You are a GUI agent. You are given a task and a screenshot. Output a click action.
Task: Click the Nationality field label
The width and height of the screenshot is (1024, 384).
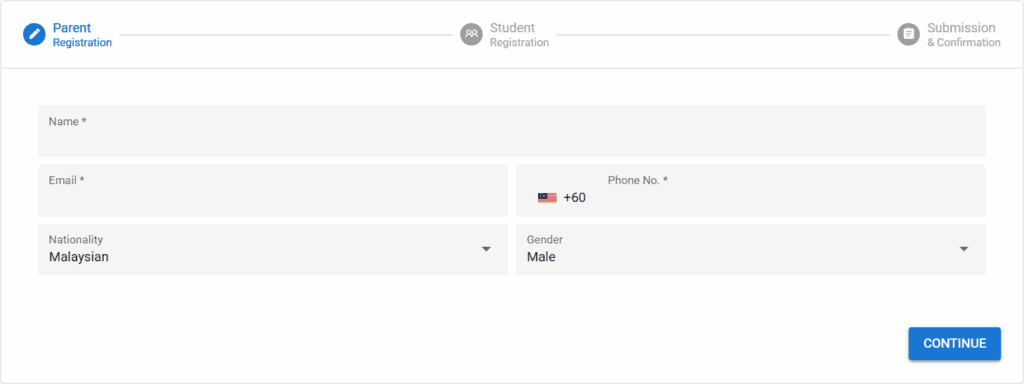pyautogui.click(x=76, y=240)
